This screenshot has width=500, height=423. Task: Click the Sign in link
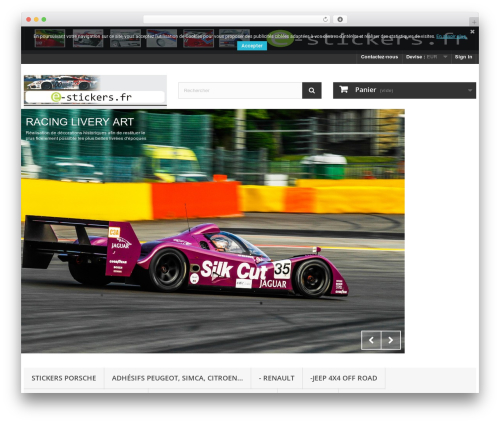tap(463, 57)
